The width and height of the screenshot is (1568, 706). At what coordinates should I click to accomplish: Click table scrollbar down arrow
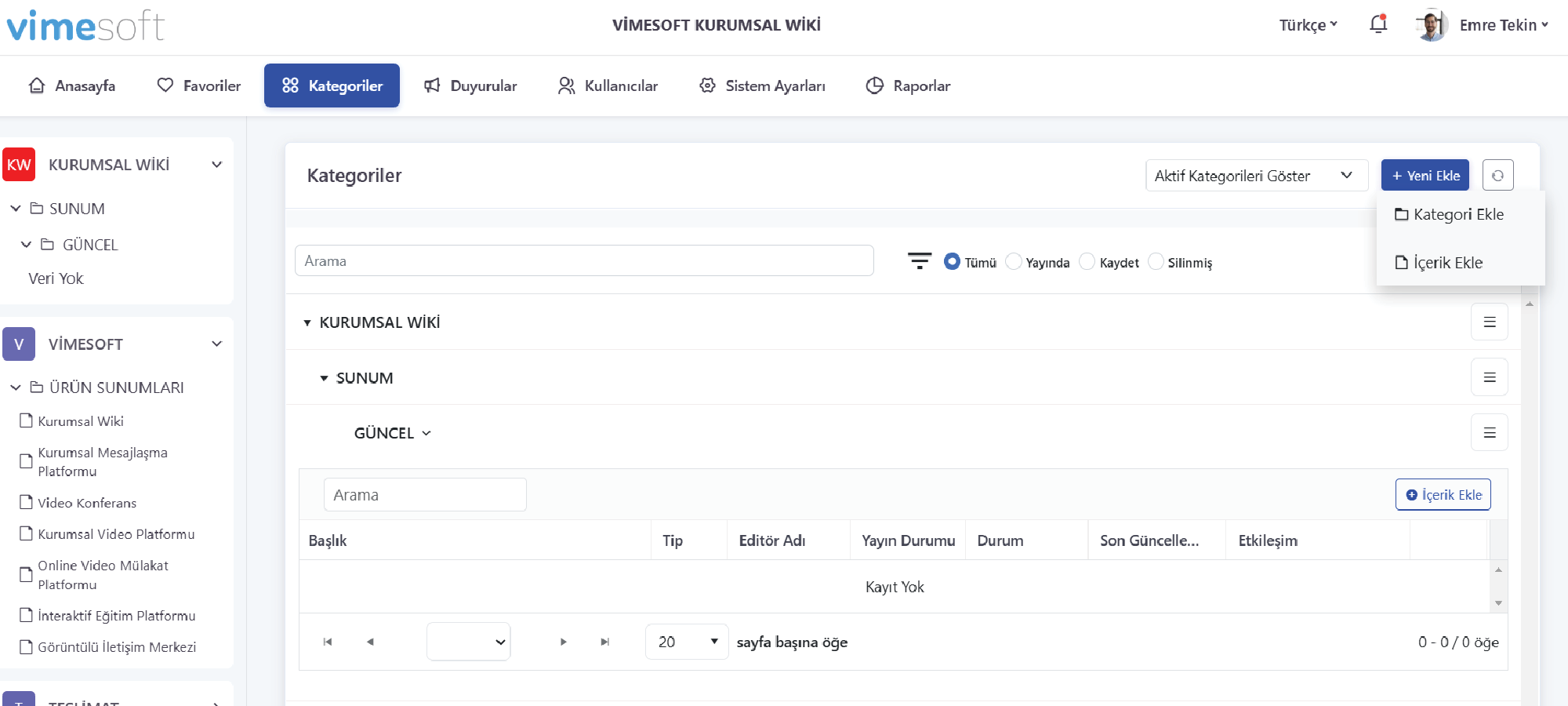(1498, 603)
